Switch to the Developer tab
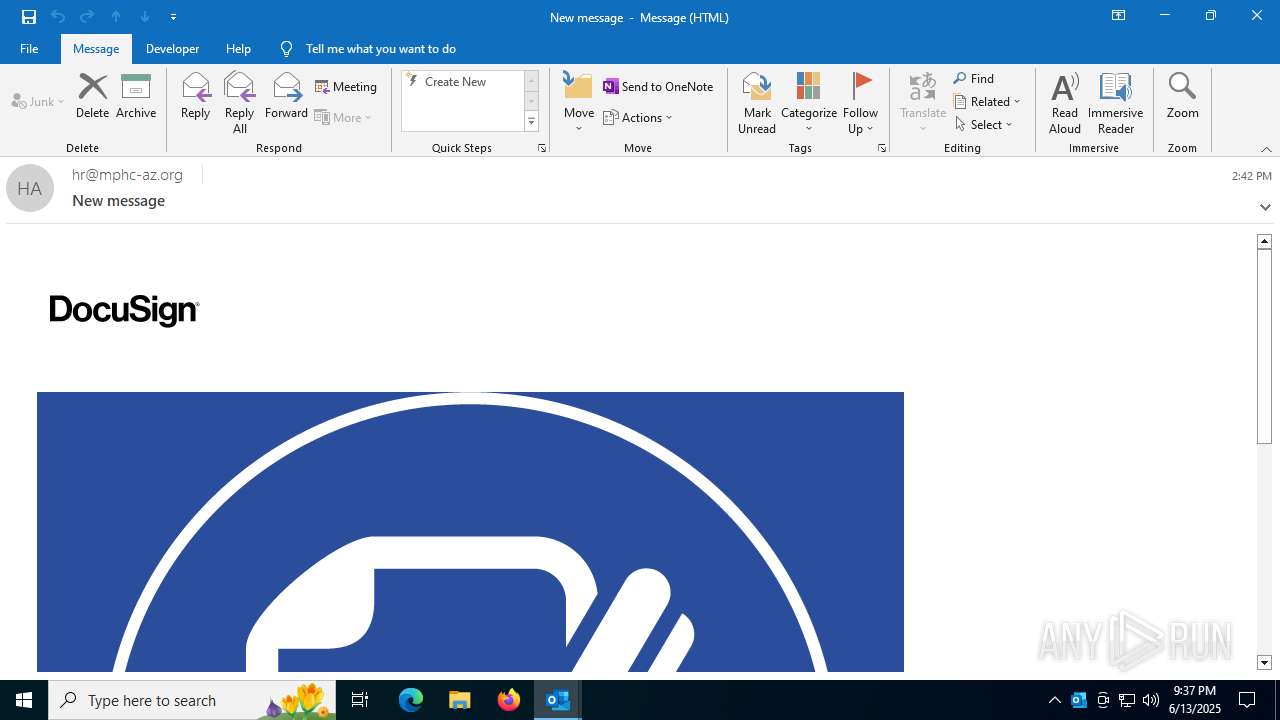1280x720 pixels. (172, 48)
